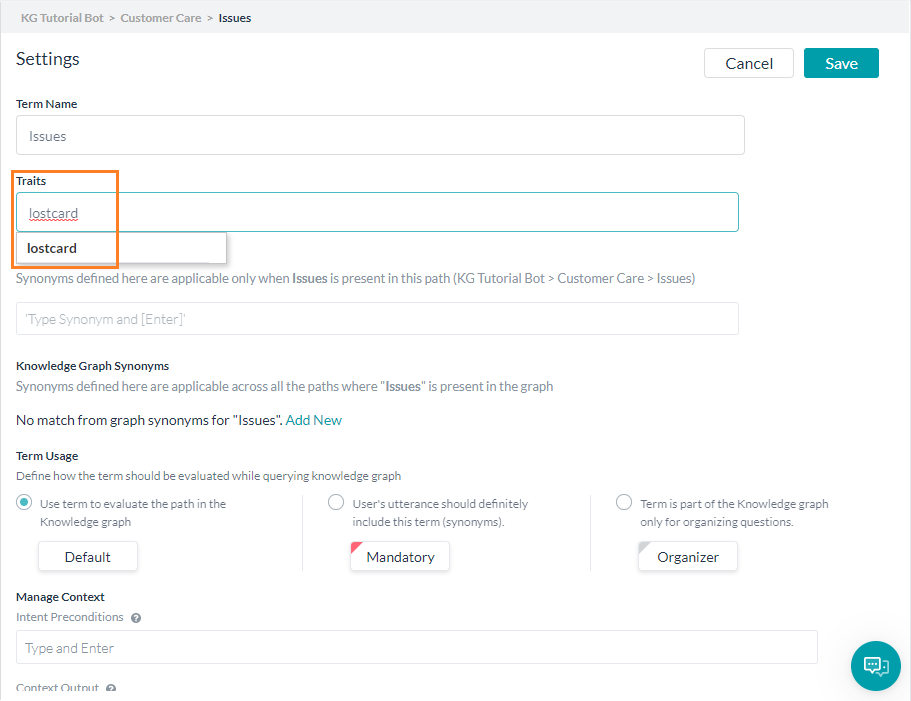Focus the Intent Preconditions input field
The height and width of the screenshot is (701, 911).
point(416,648)
